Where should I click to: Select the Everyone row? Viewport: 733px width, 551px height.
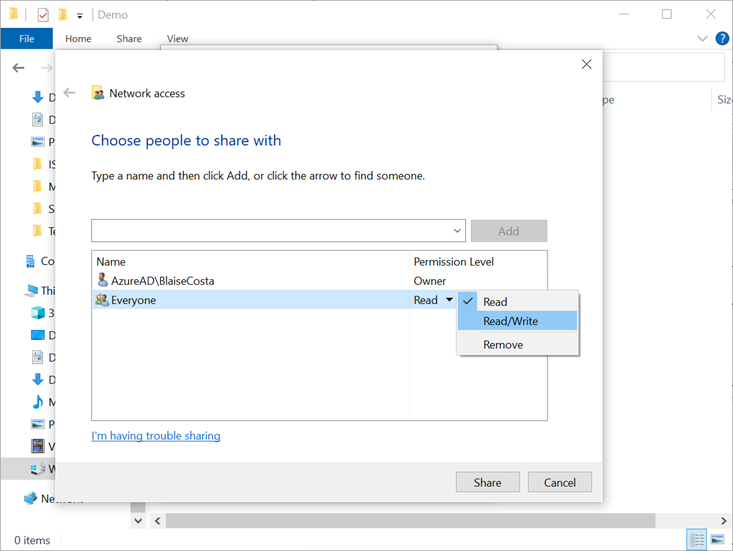click(x=275, y=300)
